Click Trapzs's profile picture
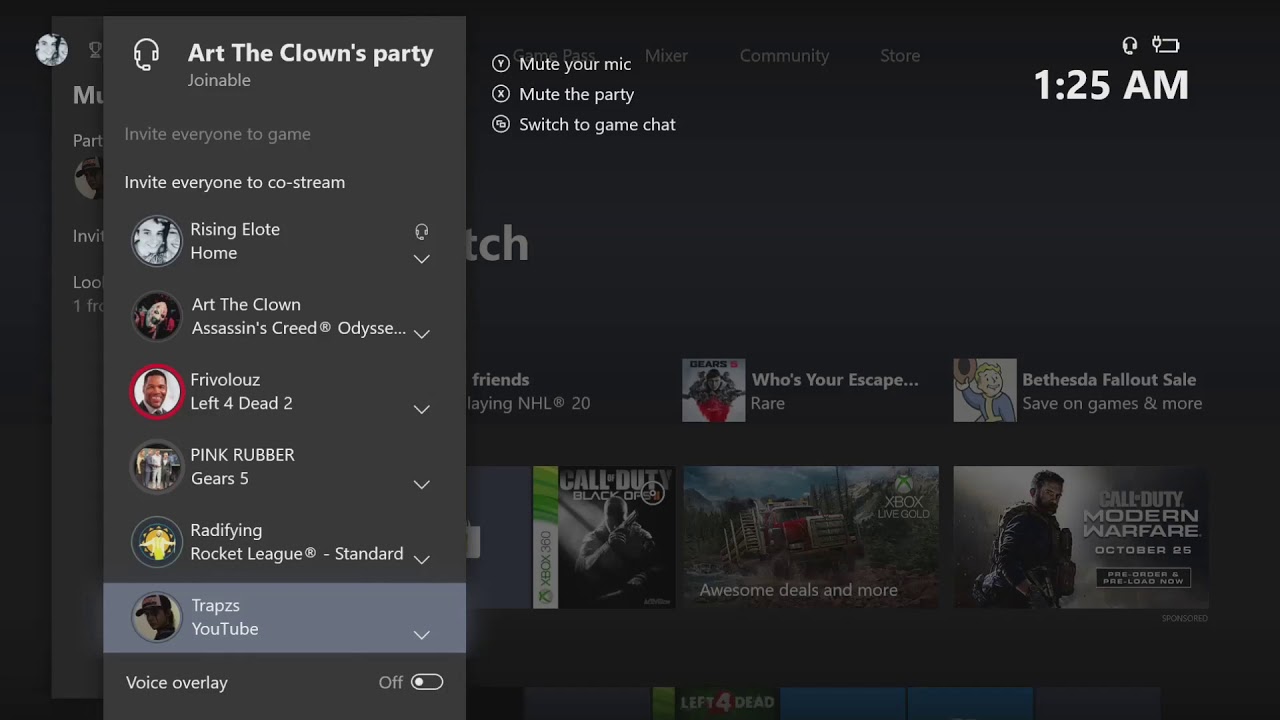Screen dimensions: 1280x720 point(157,617)
